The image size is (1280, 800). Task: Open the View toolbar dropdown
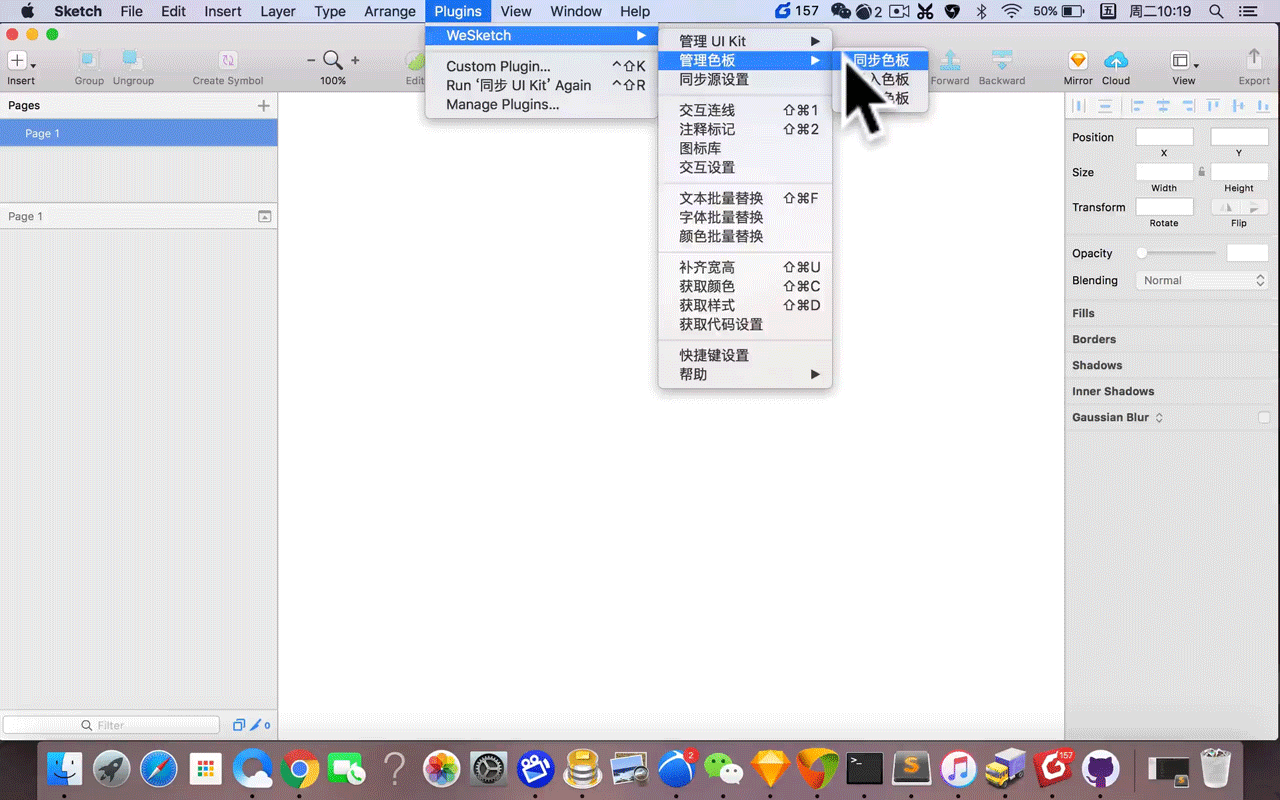(1184, 61)
